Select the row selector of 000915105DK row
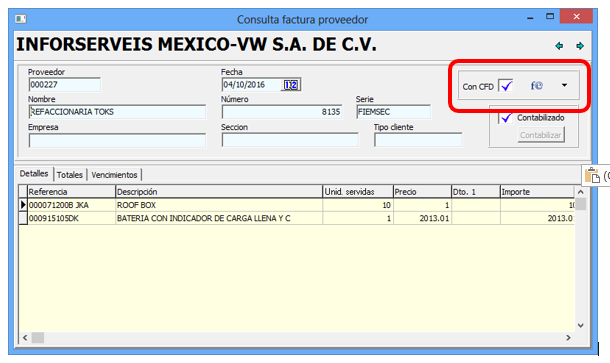The height and width of the screenshot is (363, 610). click(23, 218)
